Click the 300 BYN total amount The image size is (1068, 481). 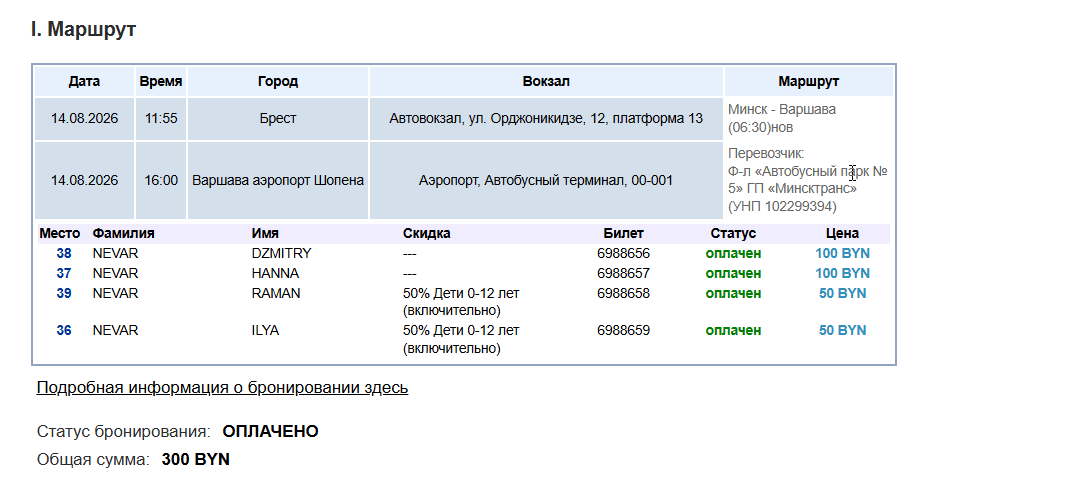point(195,460)
